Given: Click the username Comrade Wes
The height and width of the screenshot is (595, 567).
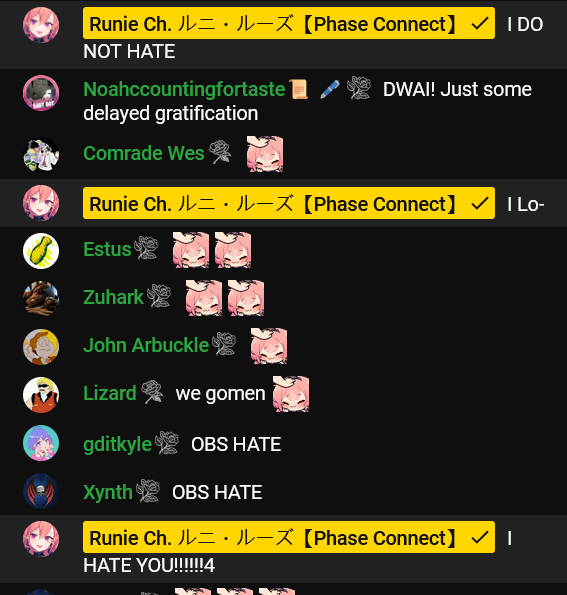Looking at the screenshot, I should click(144, 153).
